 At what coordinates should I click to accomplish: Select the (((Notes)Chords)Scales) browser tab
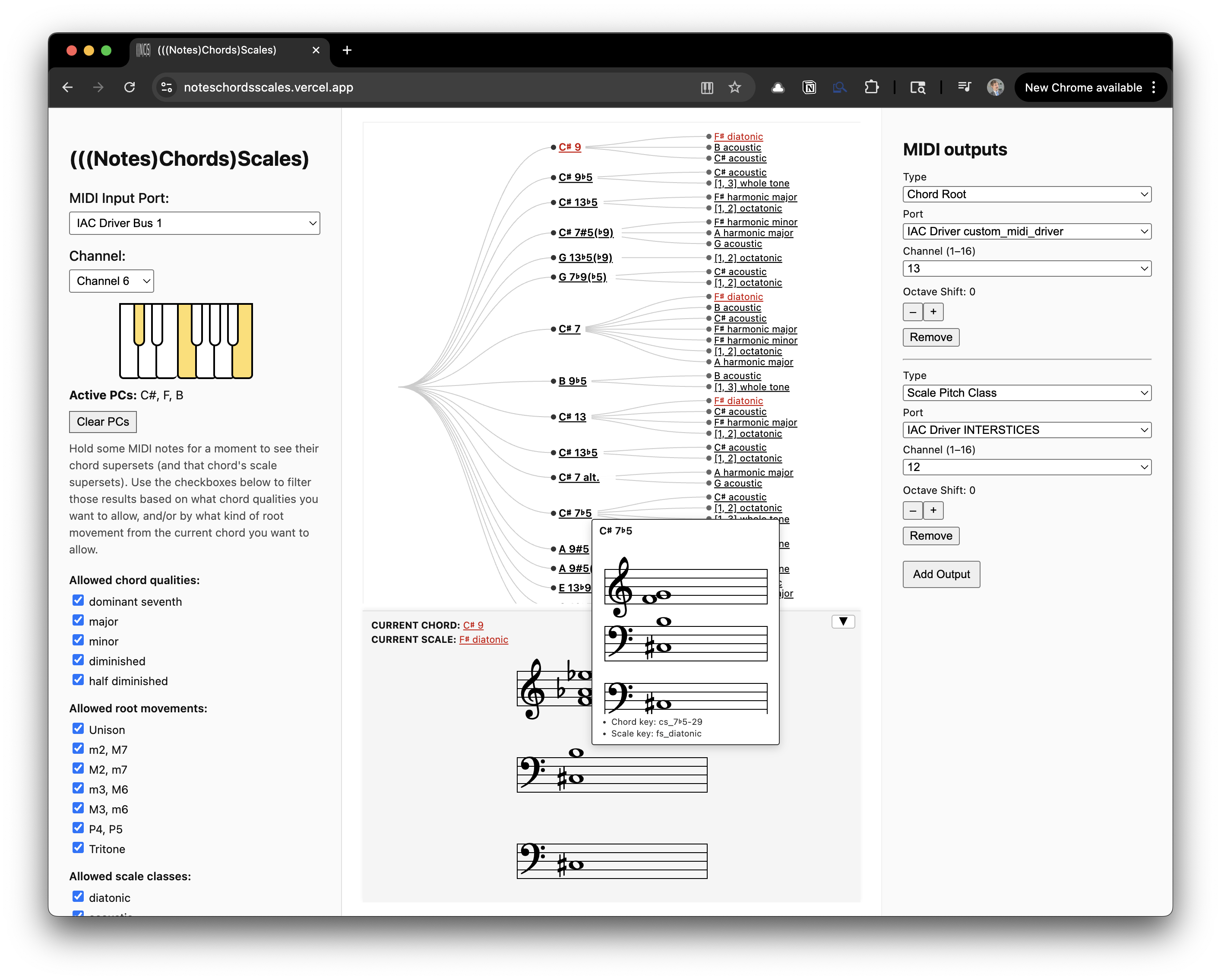tap(217, 51)
